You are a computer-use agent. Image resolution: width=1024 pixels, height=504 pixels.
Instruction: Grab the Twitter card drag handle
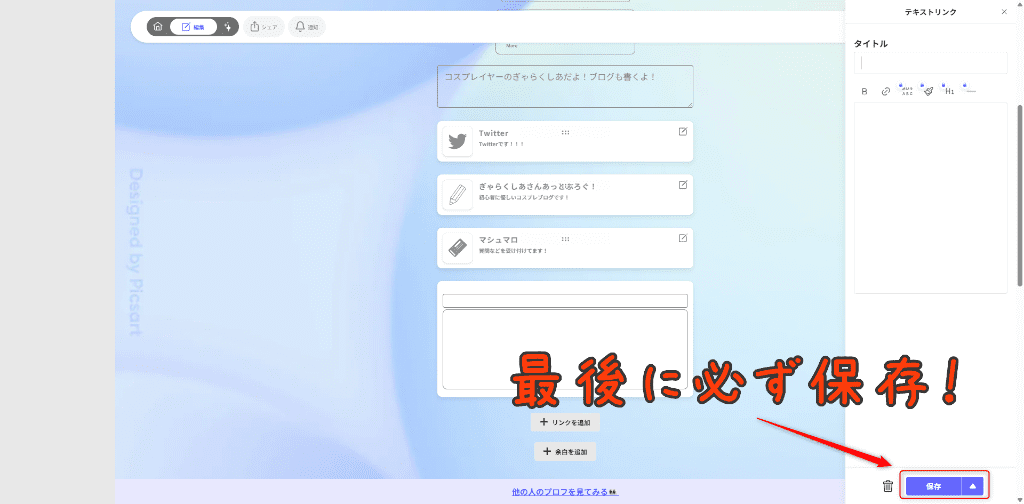click(x=566, y=132)
